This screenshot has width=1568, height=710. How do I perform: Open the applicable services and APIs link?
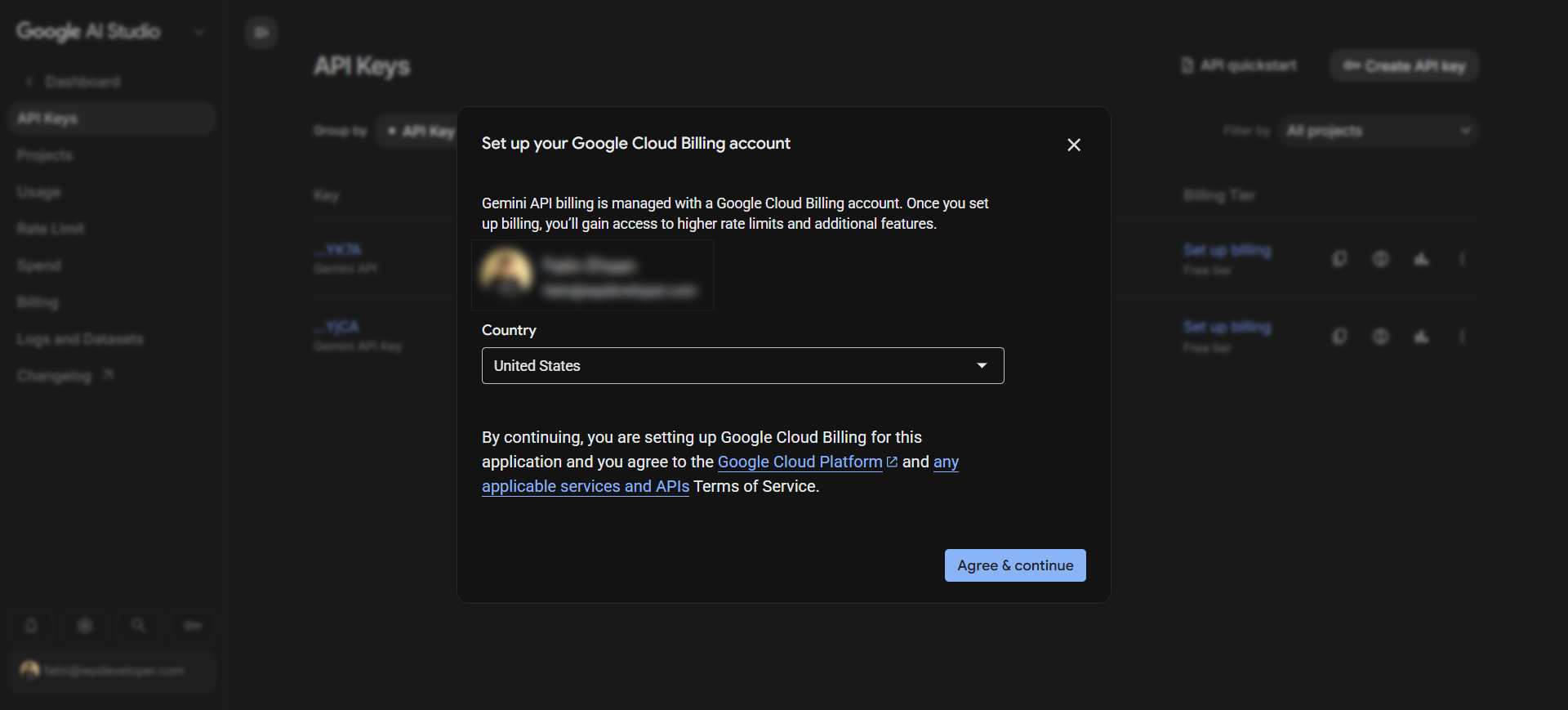click(586, 486)
